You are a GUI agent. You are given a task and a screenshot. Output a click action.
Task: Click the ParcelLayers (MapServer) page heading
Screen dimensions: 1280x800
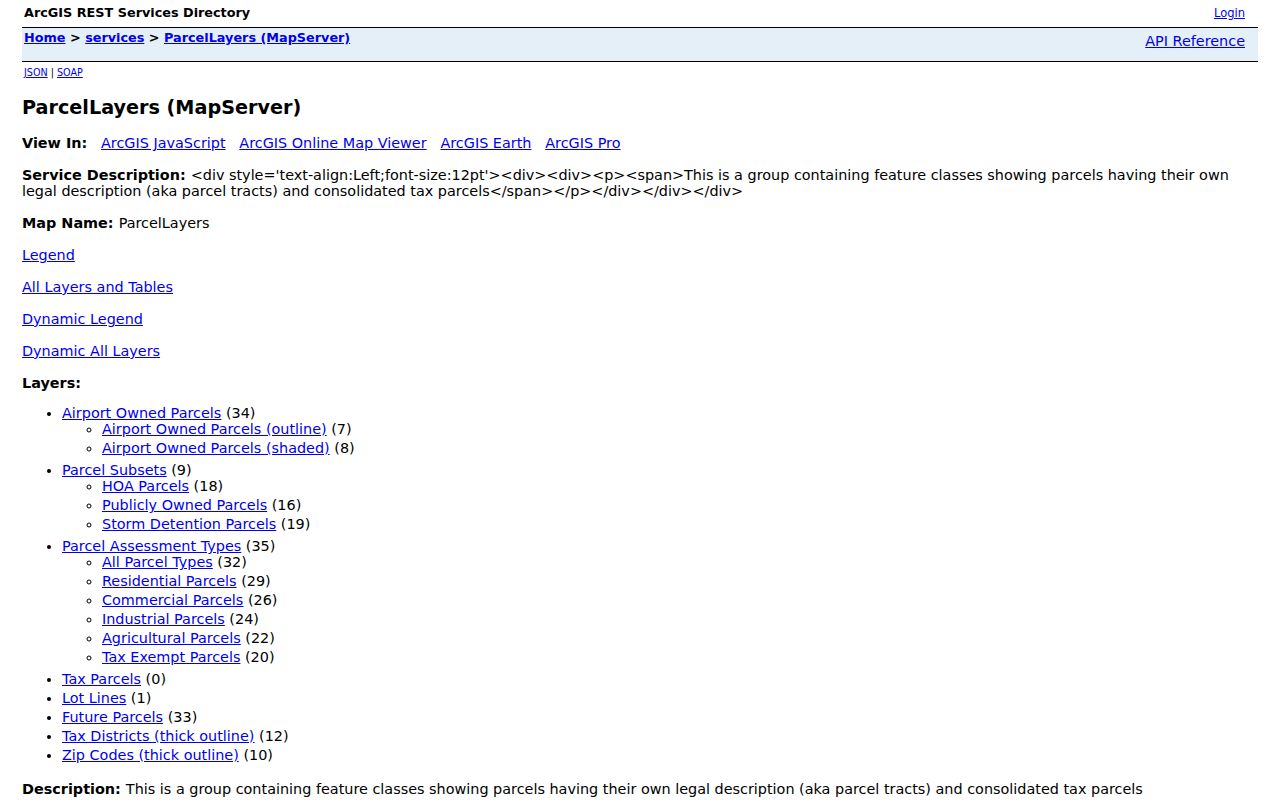161,107
